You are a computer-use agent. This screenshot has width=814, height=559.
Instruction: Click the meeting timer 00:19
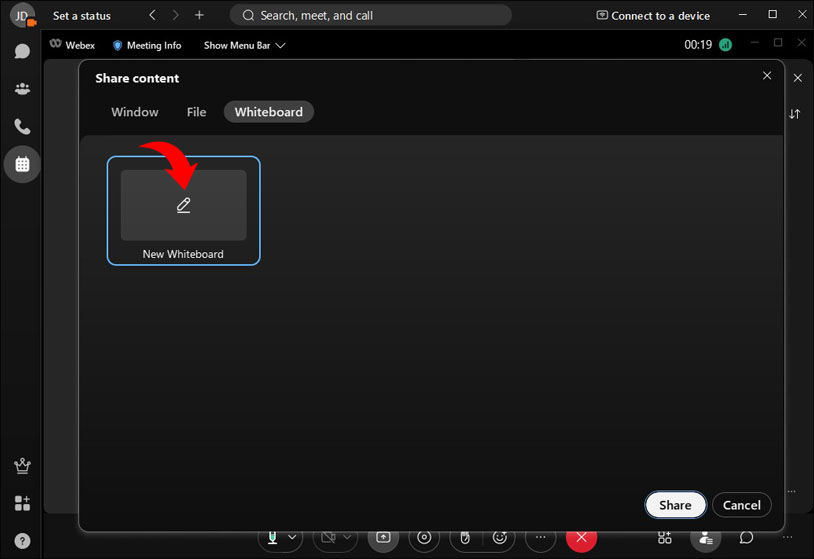698,45
